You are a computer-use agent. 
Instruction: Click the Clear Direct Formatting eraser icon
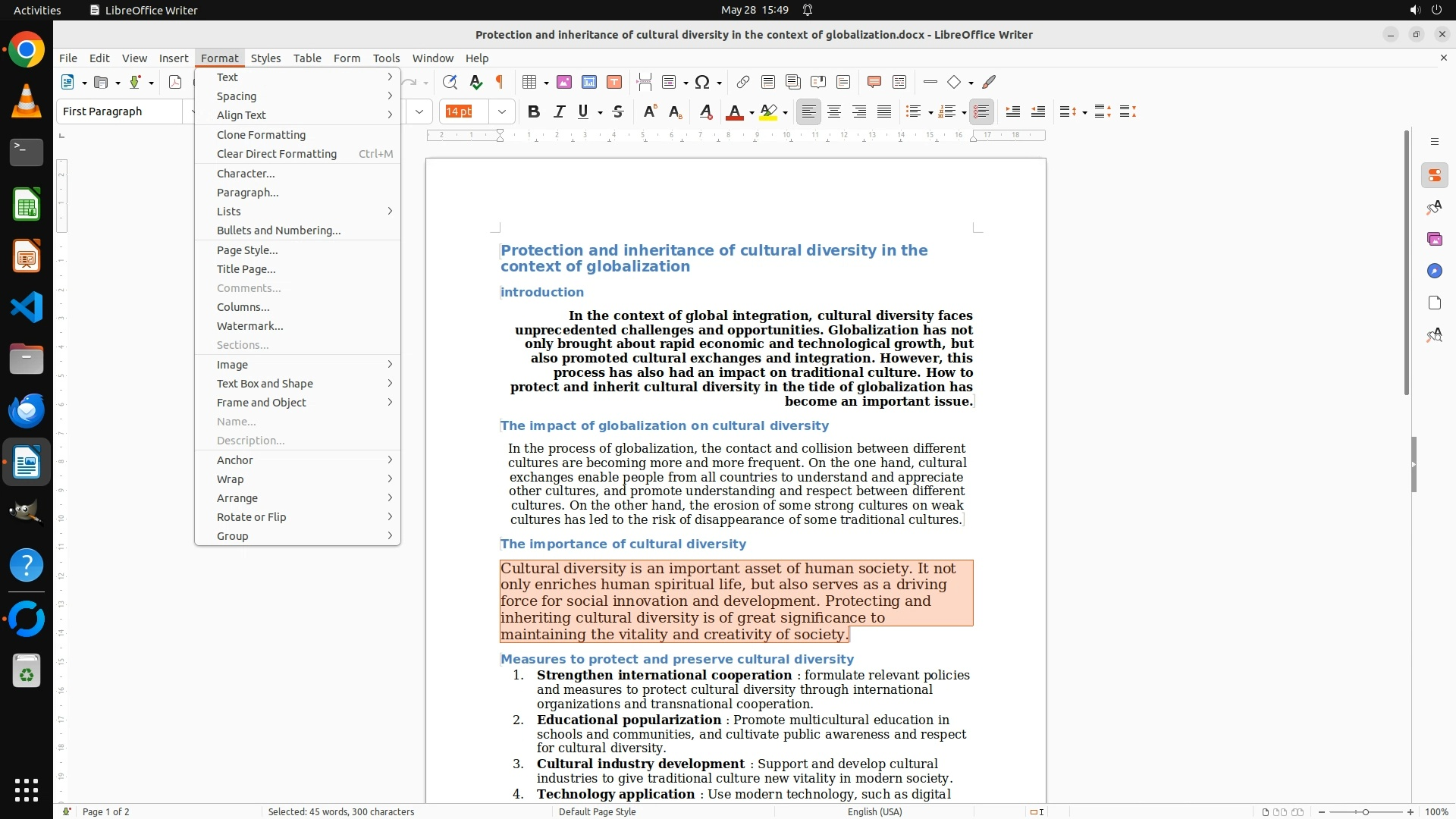point(706,111)
